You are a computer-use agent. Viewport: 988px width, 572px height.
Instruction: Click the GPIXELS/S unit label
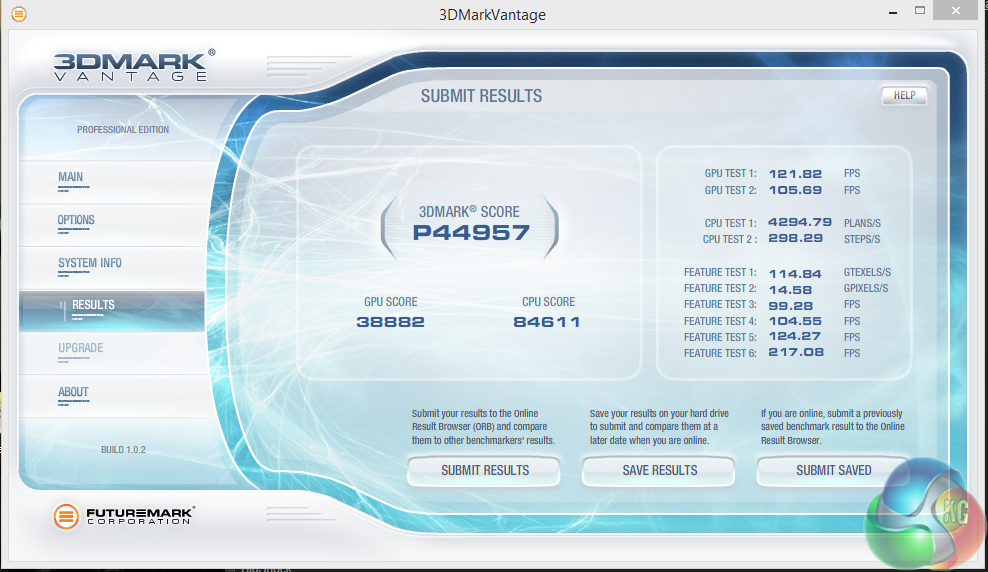866,289
